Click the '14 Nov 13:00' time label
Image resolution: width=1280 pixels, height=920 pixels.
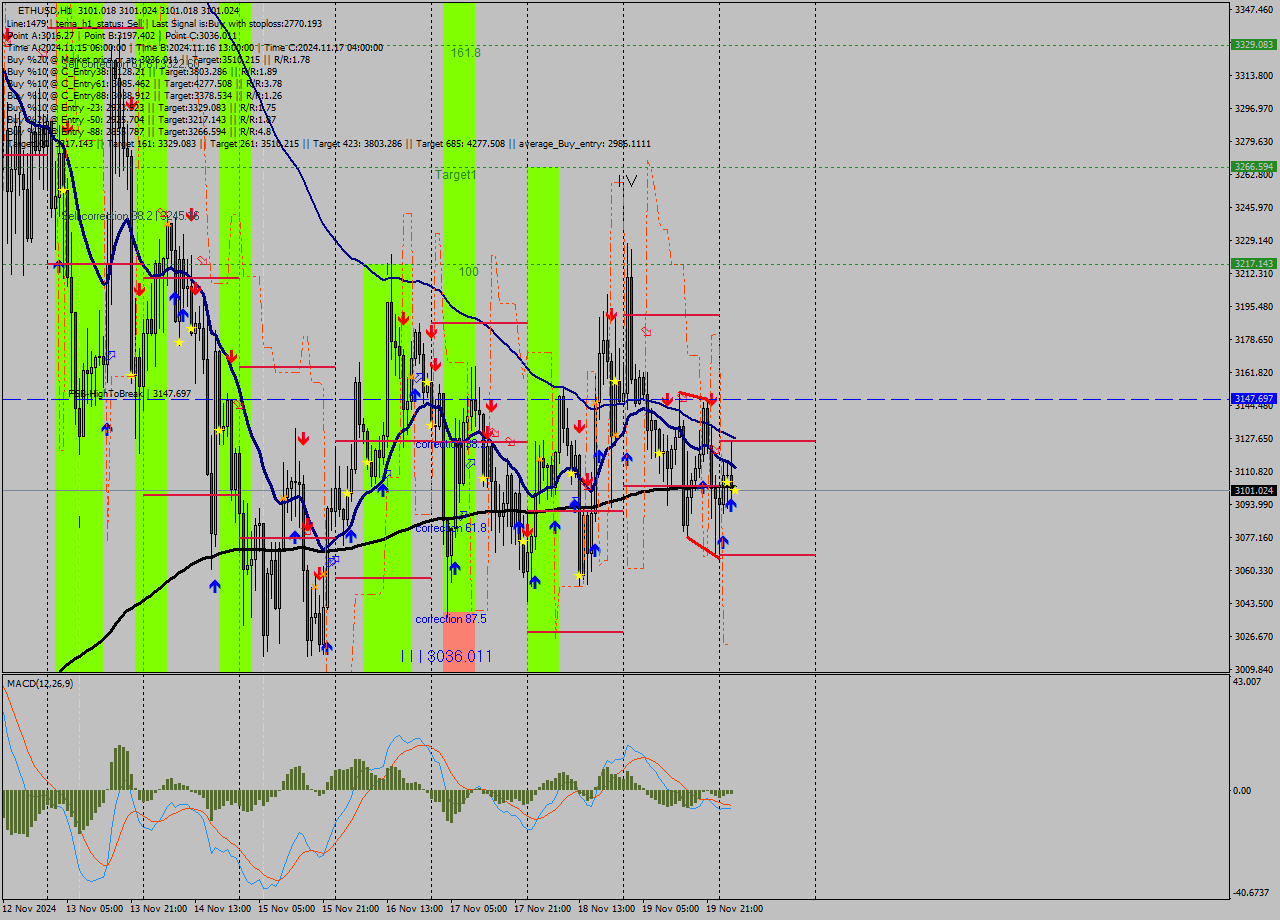pos(222,909)
